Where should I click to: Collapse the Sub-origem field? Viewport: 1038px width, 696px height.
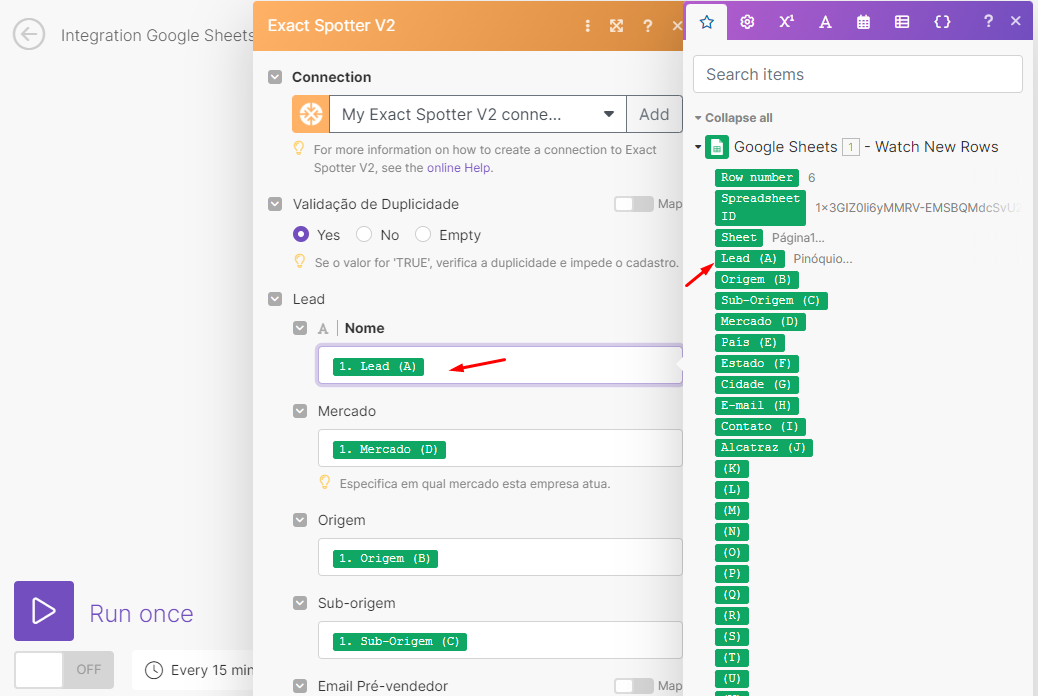(x=300, y=603)
